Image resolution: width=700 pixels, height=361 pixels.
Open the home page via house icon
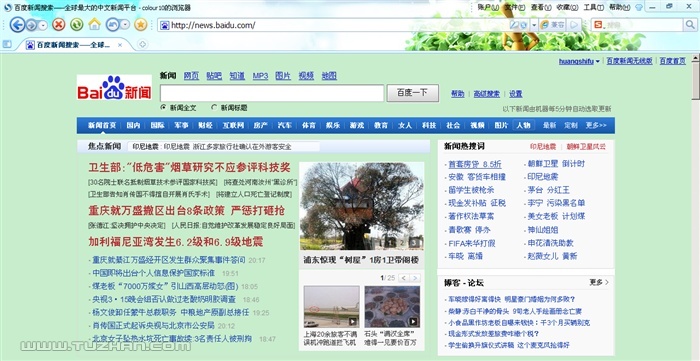click(x=95, y=24)
